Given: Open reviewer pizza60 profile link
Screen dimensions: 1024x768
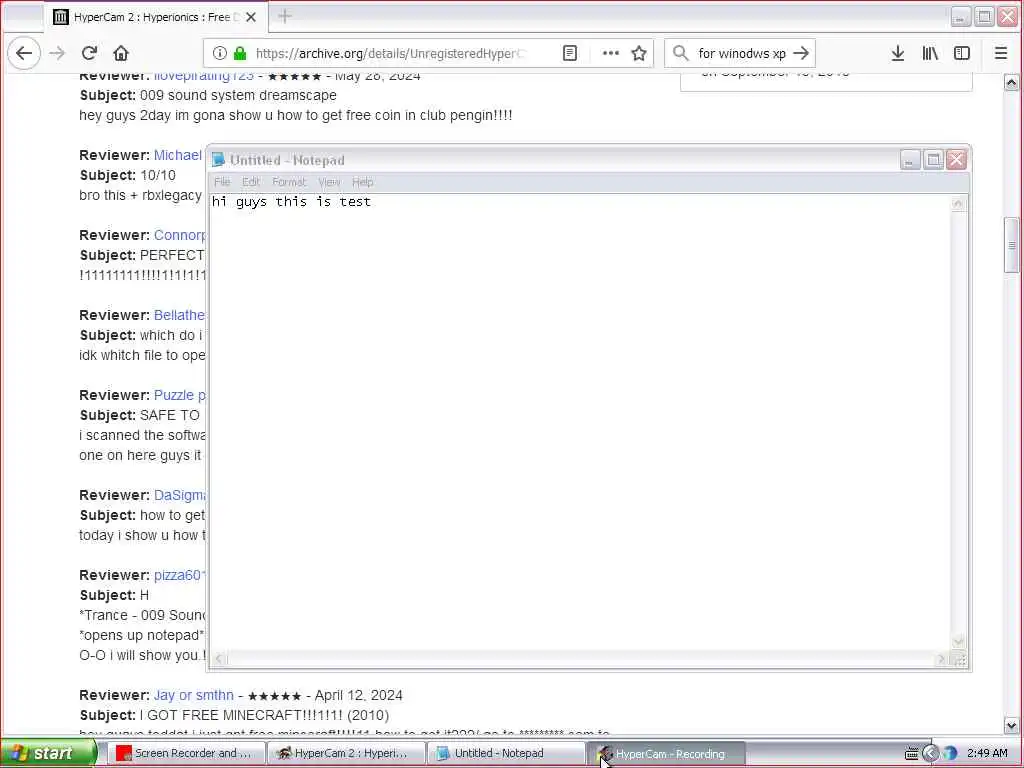Looking at the screenshot, I should pos(180,575).
